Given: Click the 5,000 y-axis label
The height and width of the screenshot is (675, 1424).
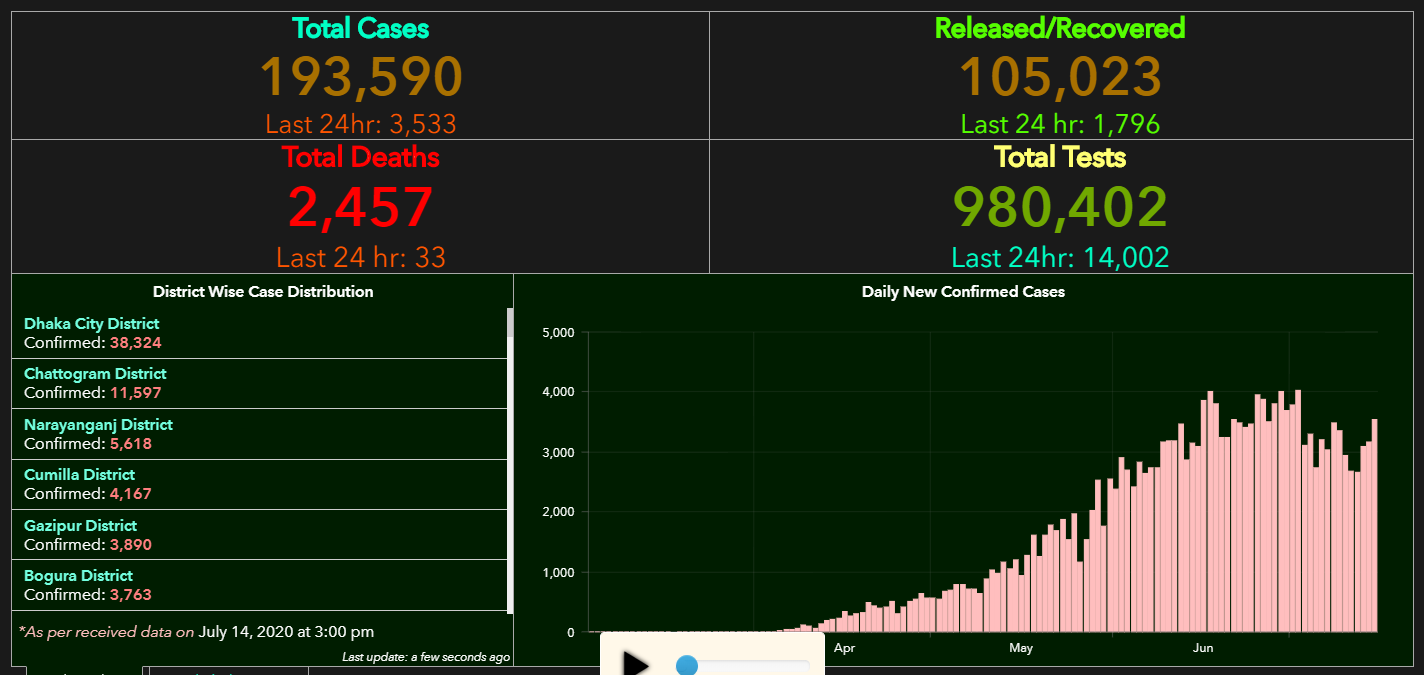Looking at the screenshot, I should pyautogui.click(x=557, y=333).
